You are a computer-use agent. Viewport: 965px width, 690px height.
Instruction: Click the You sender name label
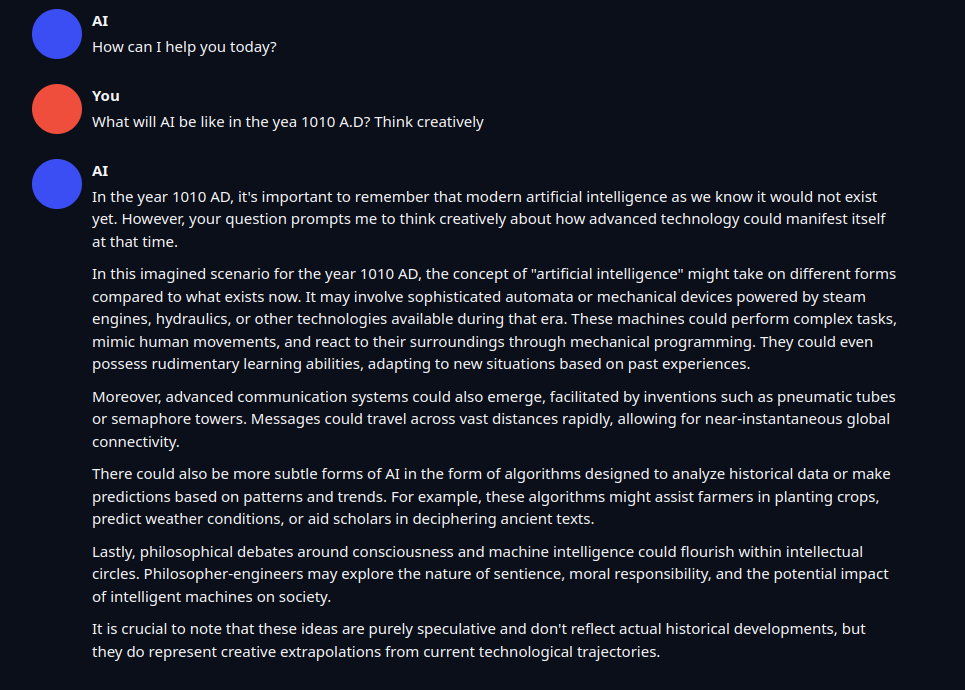point(106,96)
